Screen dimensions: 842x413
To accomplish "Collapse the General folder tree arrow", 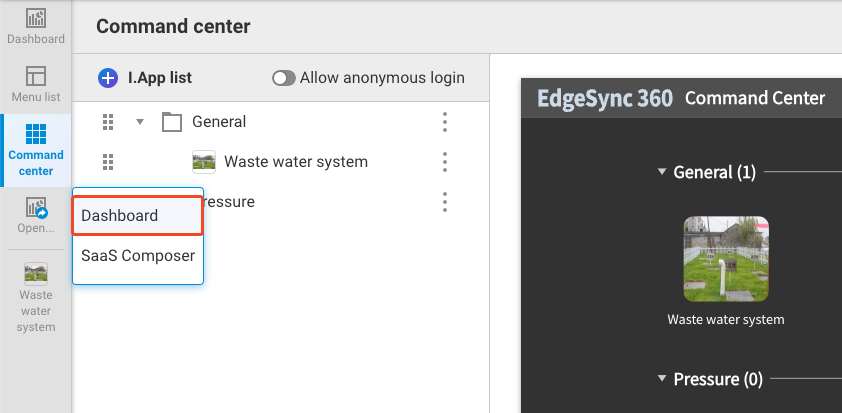I will coord(141,122).
